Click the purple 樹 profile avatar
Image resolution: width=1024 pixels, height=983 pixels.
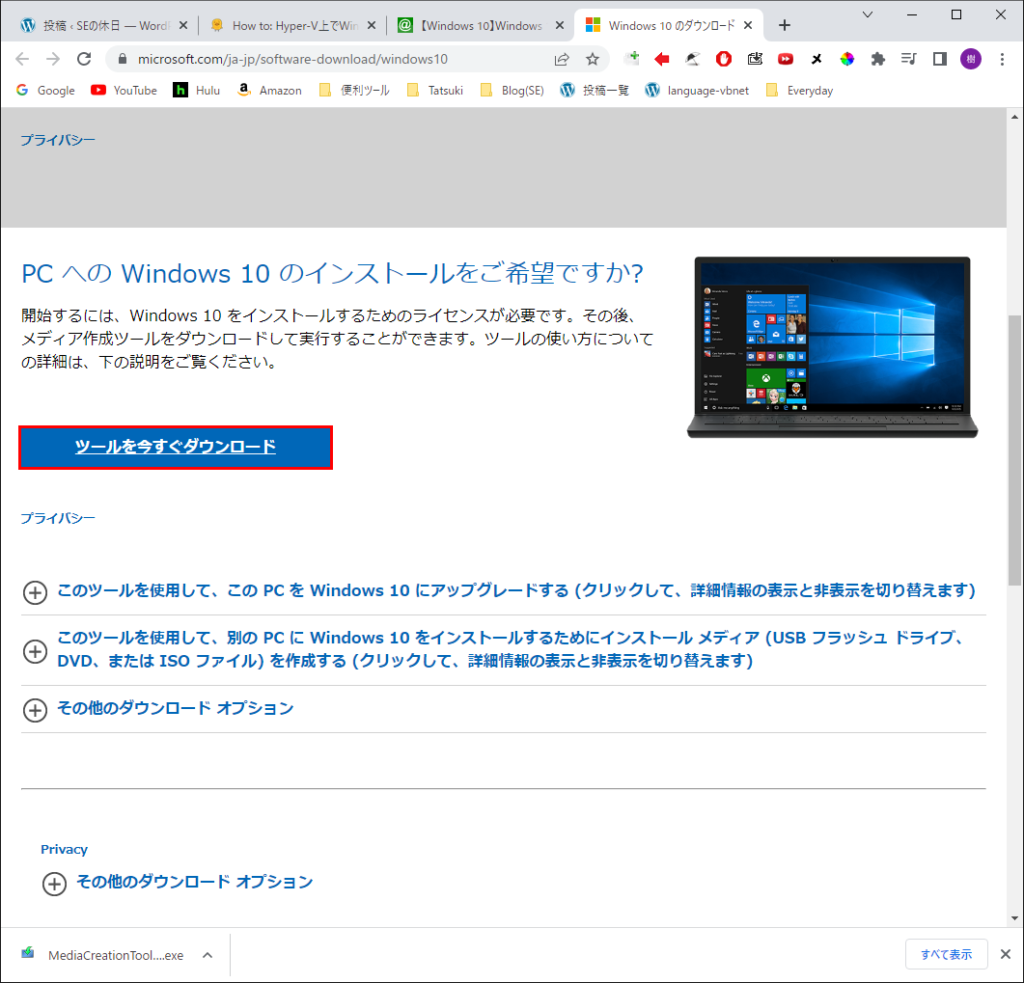point(970,59)
